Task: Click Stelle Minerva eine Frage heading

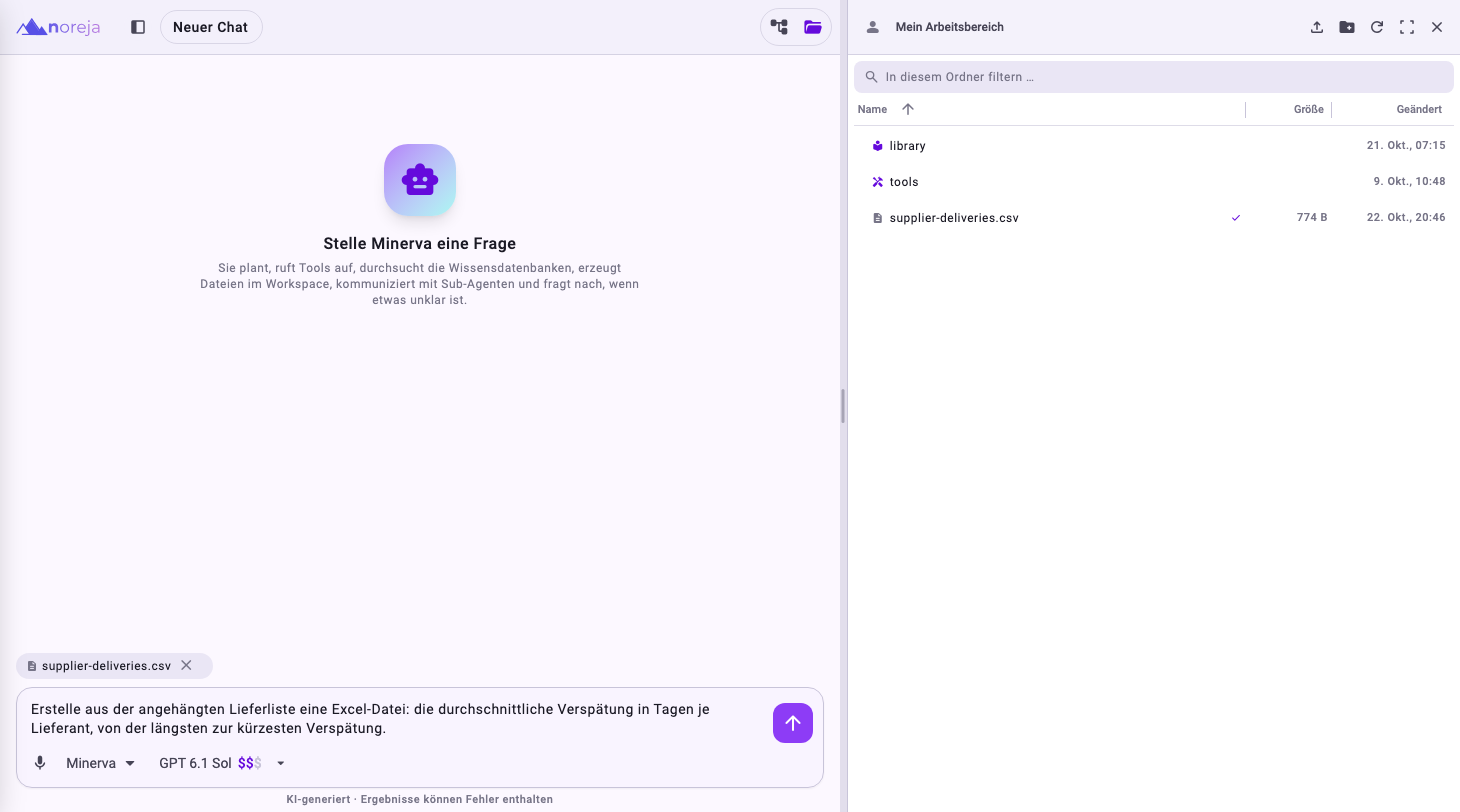Action: click(x=420, y=243)
